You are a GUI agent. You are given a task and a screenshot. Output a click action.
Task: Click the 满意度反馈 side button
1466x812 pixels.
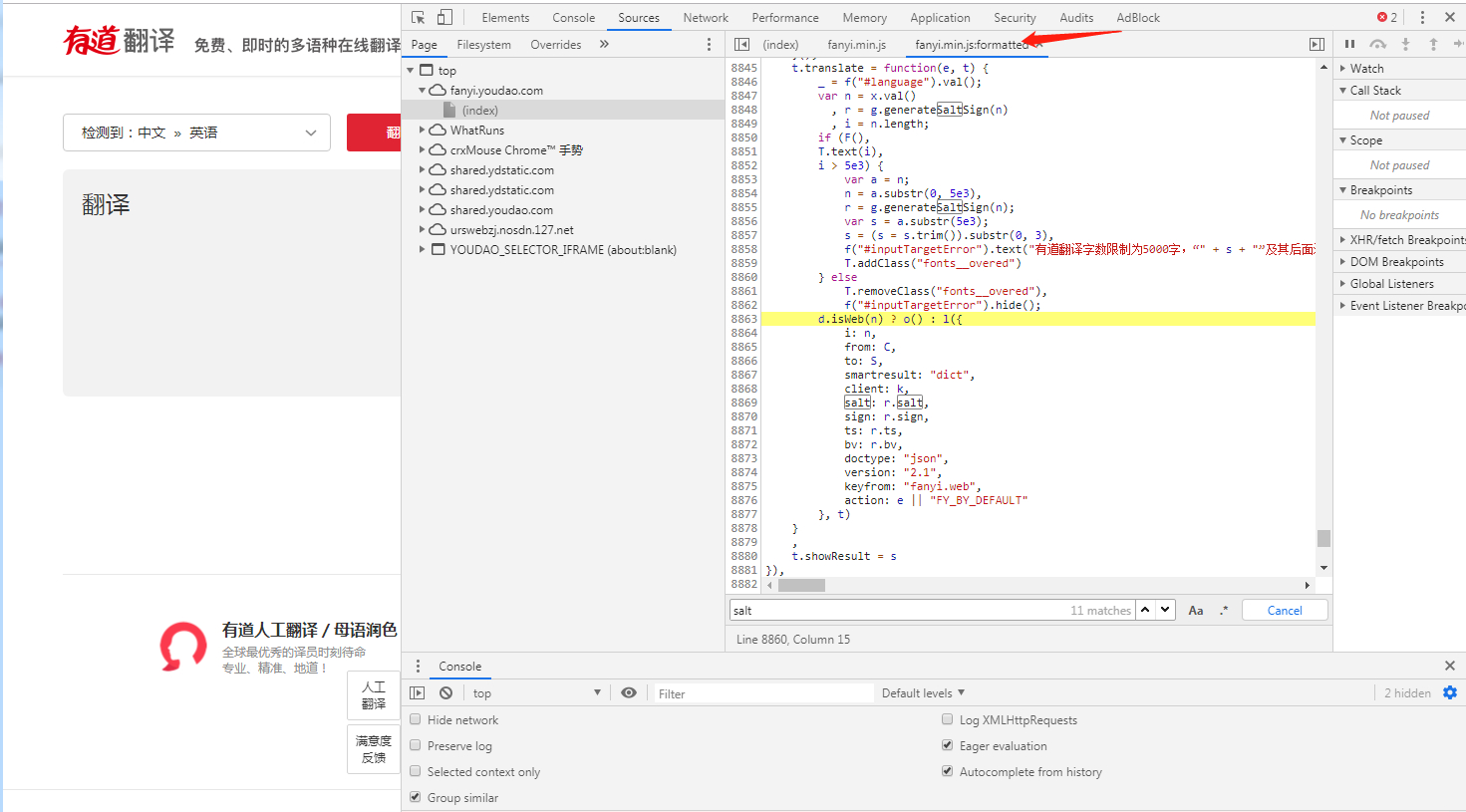(x=374, y=749)
